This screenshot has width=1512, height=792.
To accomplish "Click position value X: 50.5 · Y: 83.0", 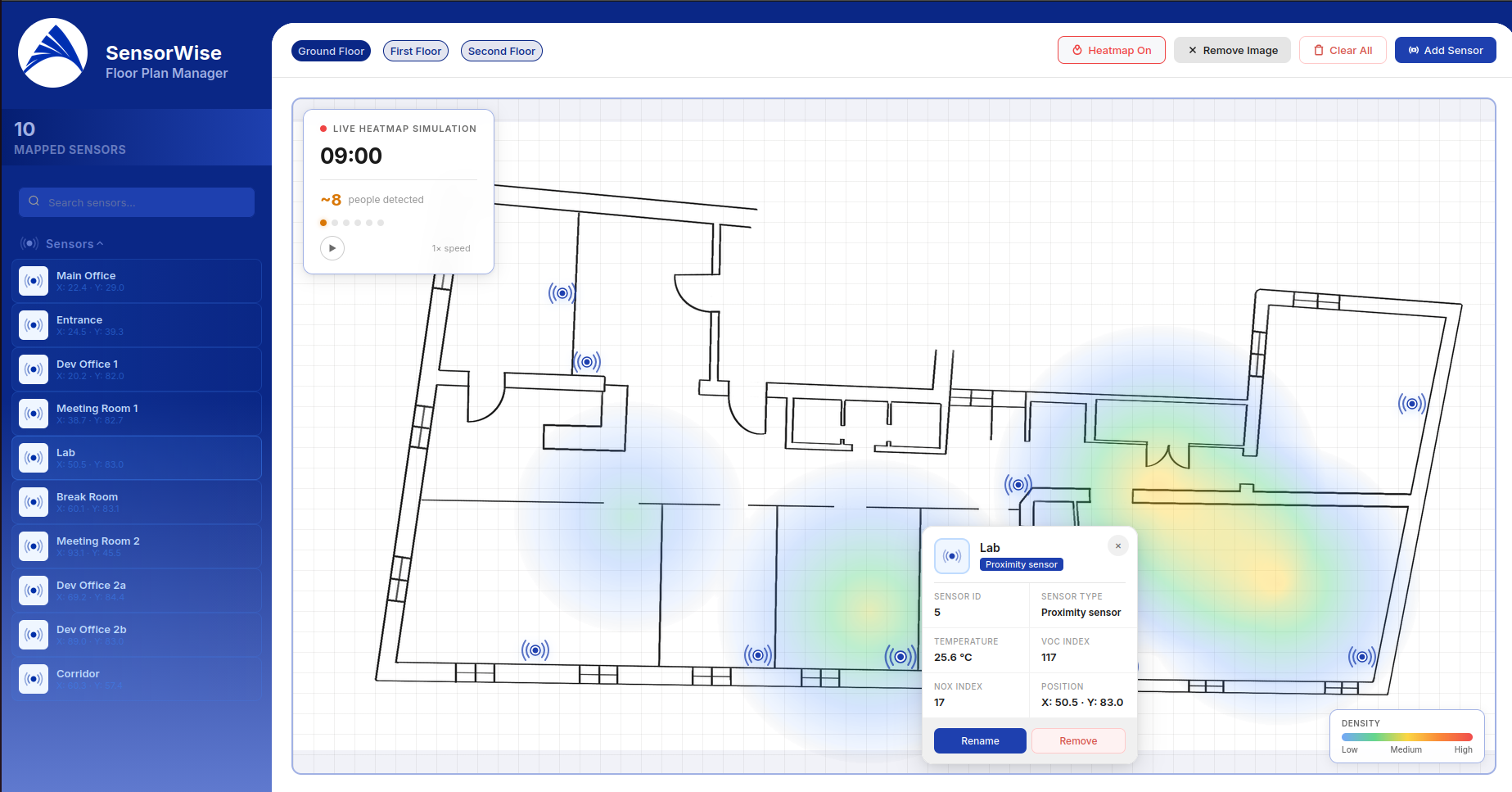I will tap(1082, 702).
